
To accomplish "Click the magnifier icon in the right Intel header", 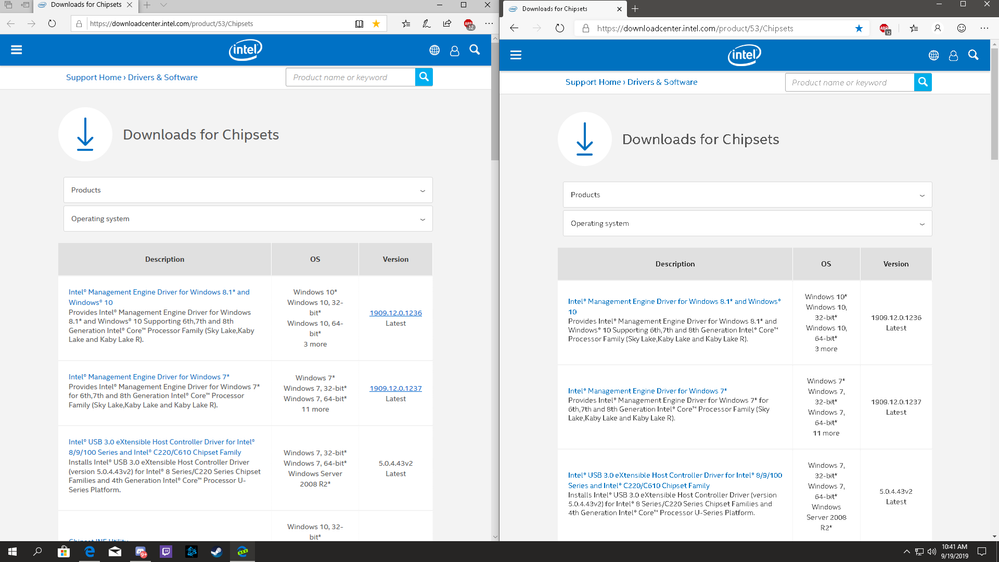I will tap(974, 55).
